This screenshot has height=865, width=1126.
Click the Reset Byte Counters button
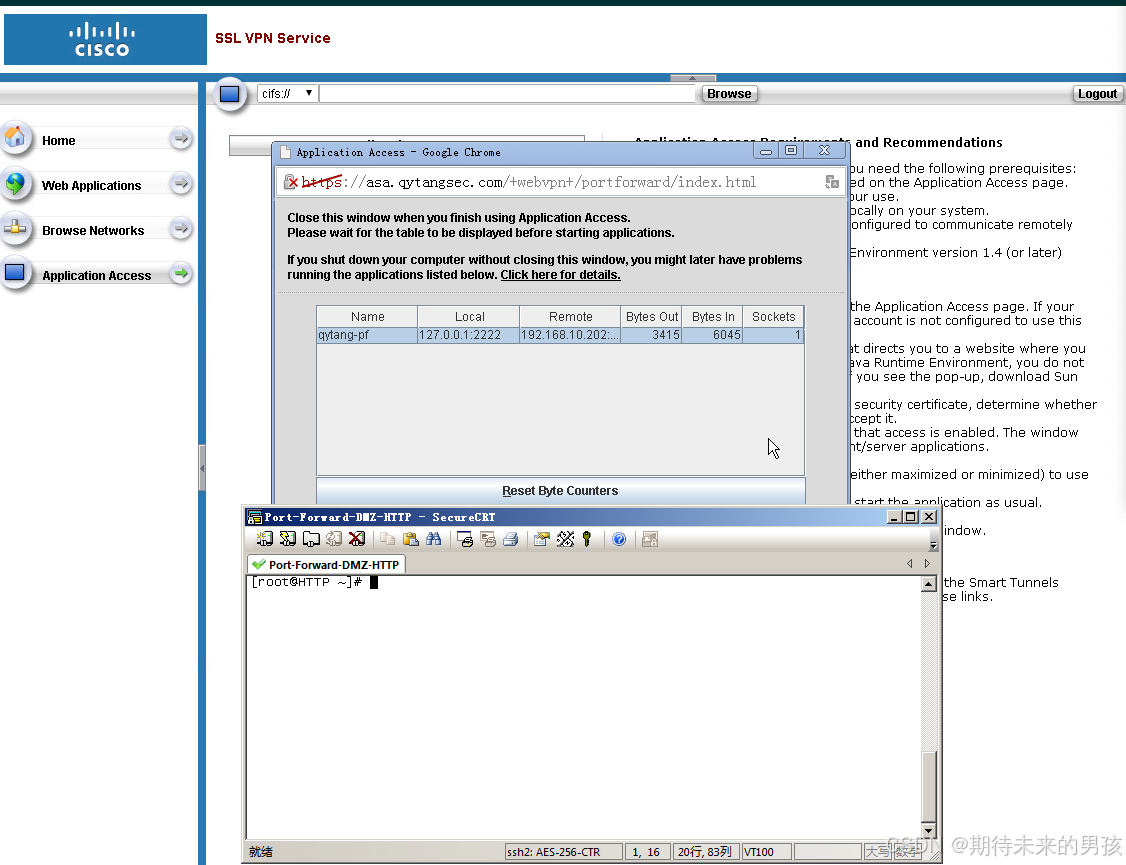pos(560,491)
